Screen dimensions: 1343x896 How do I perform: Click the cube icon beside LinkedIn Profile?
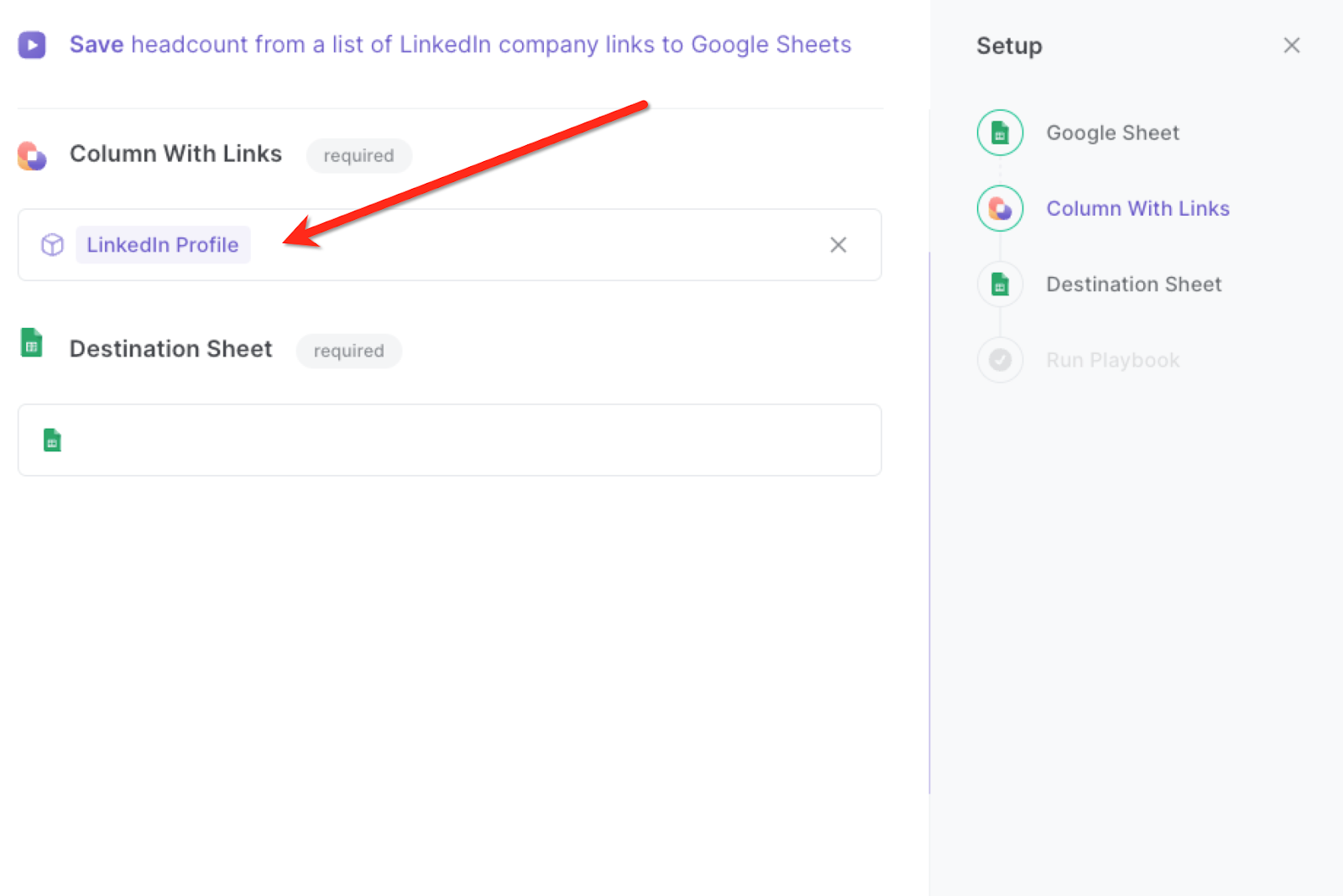tap(53, 245)
